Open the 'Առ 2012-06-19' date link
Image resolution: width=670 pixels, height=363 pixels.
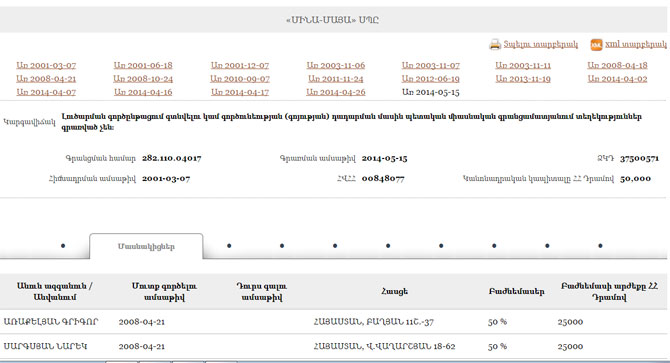pyautogui.click(x=431, y=79)
